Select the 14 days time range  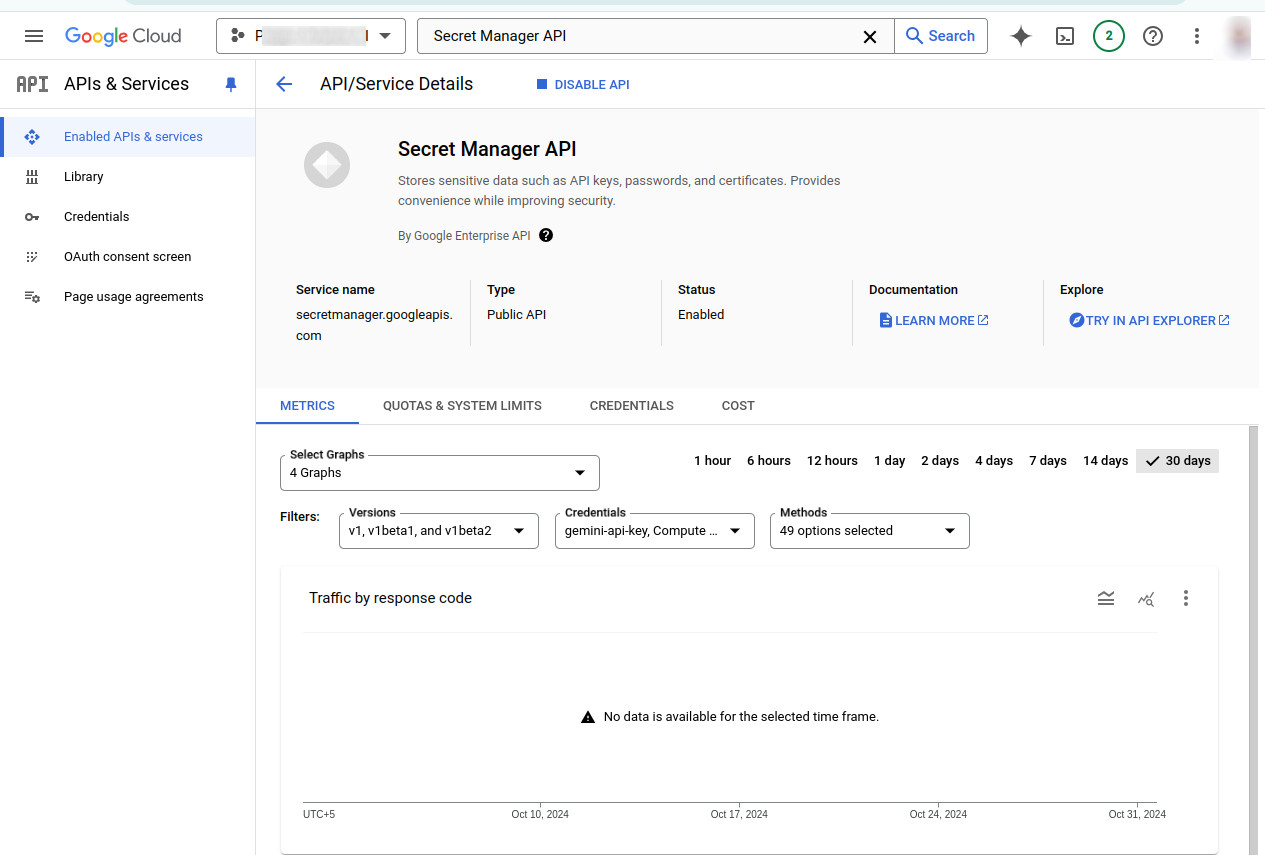1105,461
